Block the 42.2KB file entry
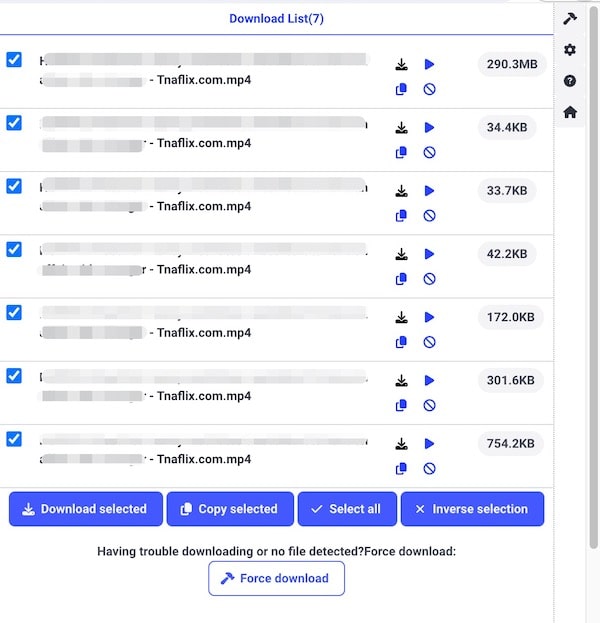Viewport: 600px width, 623px height. [x=429, y=279]
